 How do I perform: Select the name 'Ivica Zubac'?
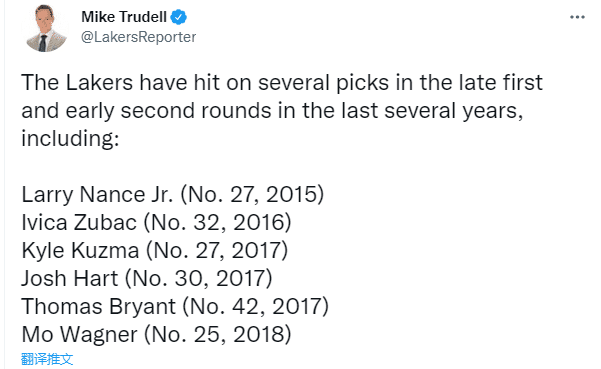click(79, 222)
